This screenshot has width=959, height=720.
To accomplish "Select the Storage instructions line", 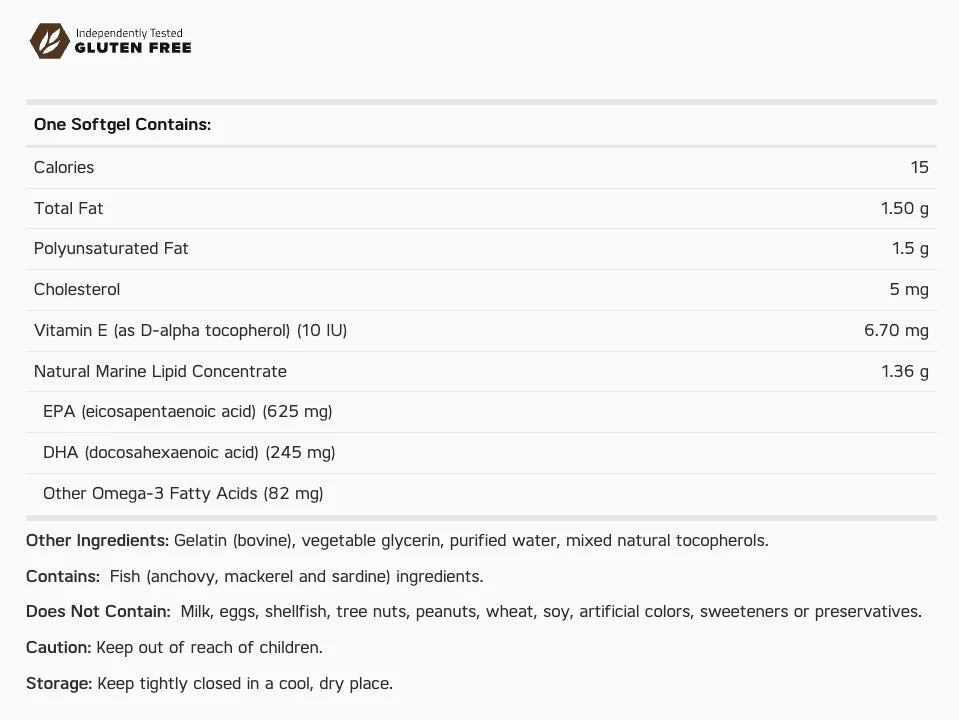I will pos(209,683).
